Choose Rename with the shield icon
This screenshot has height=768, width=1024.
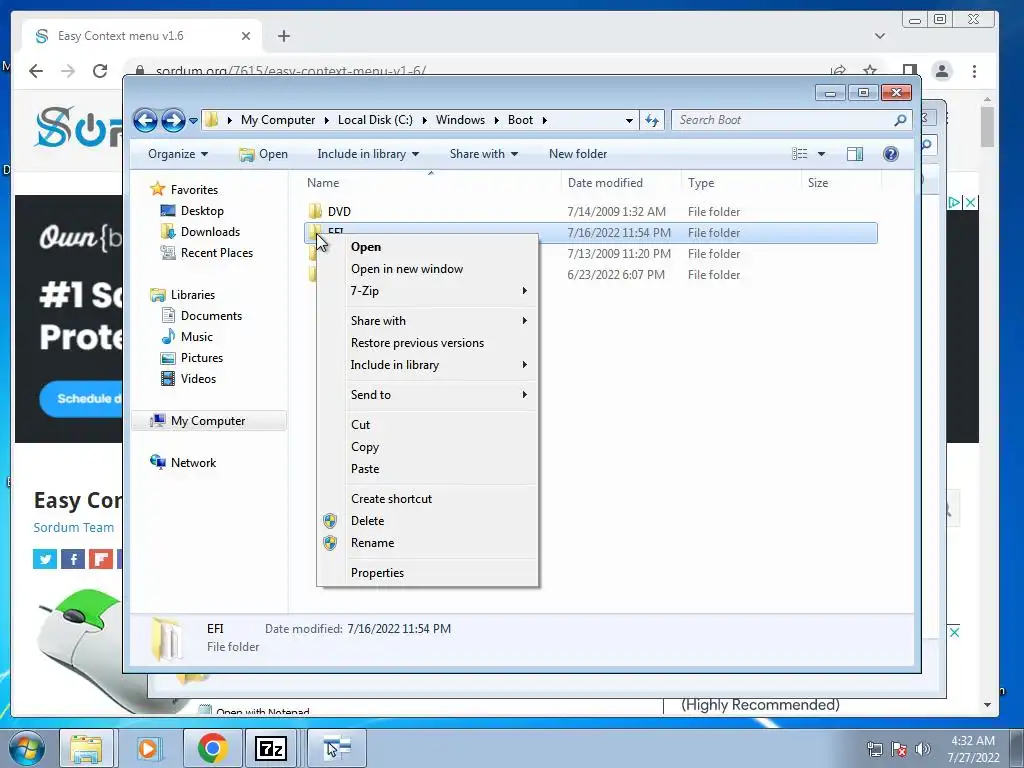point(428,543)
